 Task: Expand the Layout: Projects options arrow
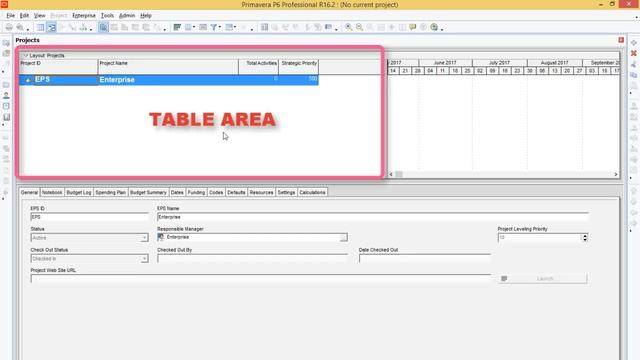pyautogui.click(x=25, y=56)
